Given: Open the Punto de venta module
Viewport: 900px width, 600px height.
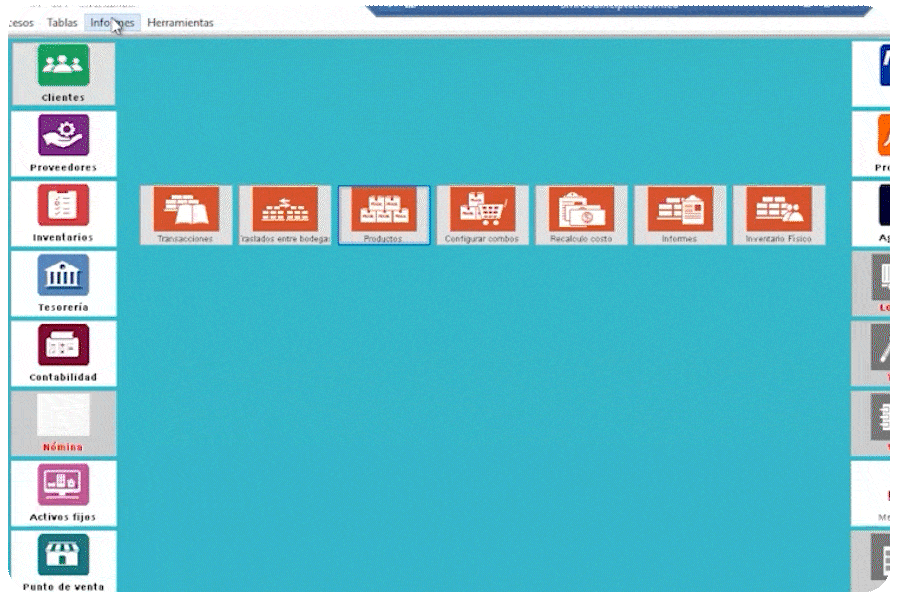Looking at the screenshot, I should [63, 562].
